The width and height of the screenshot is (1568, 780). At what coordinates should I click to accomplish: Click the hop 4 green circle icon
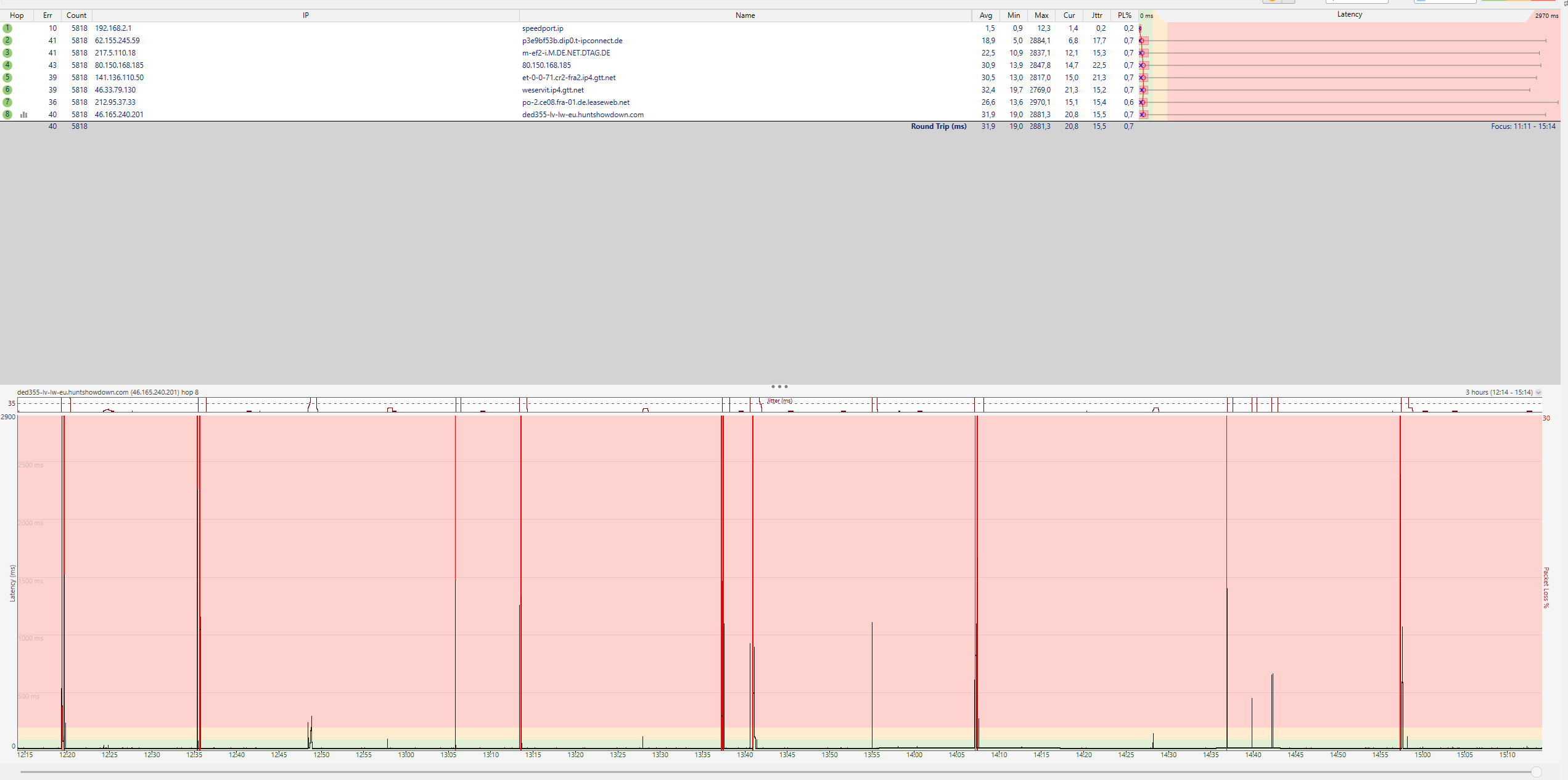point(7,65)
